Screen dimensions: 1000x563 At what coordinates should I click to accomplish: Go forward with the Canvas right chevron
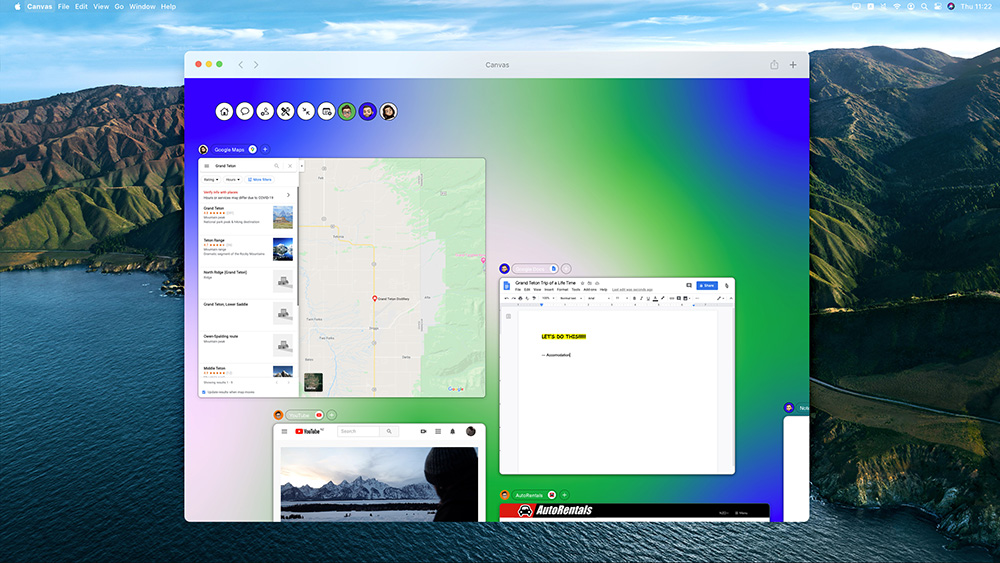coord(256,64)
